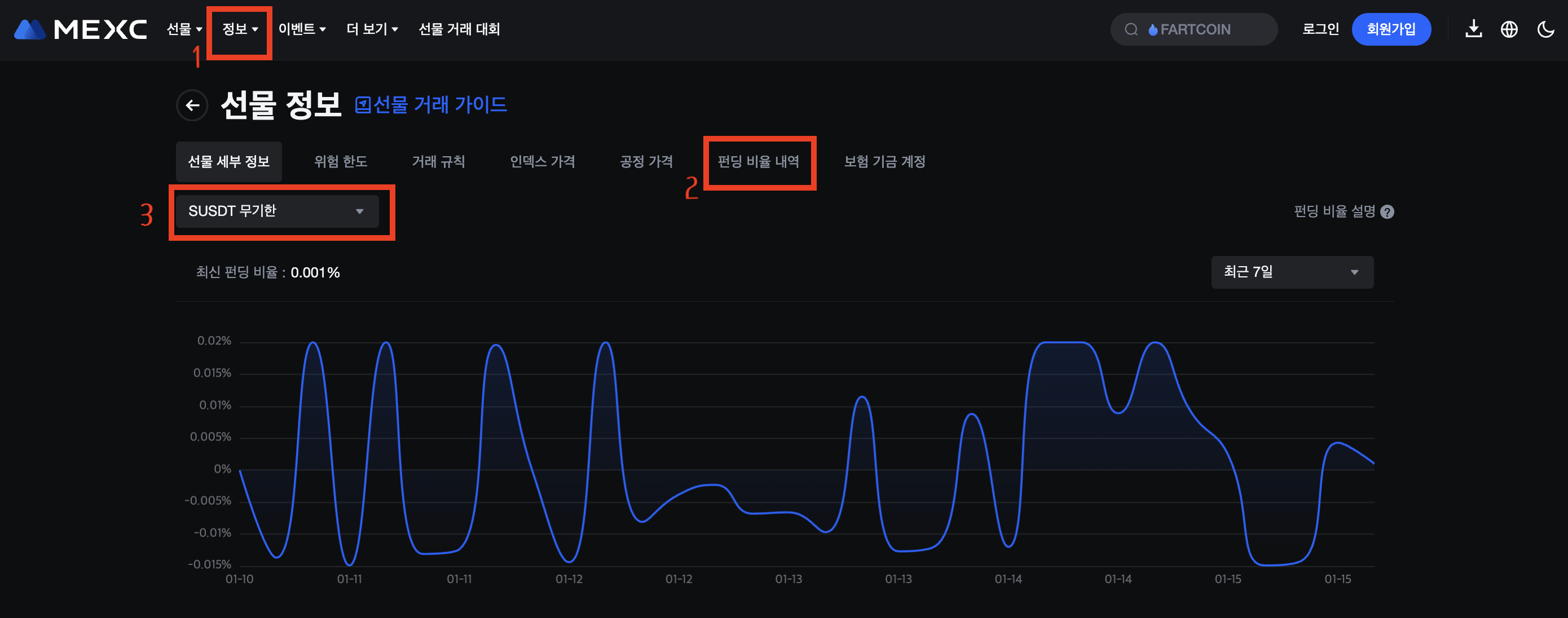Viewport: 1568px width, 618px height.
Task: Click the 회원가입 button
Action: point(1390,29)
